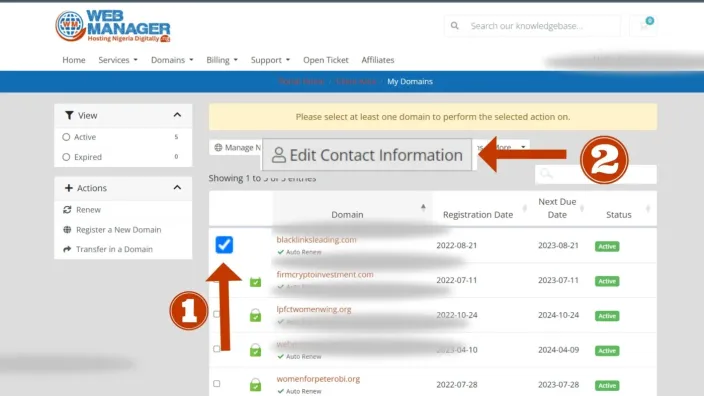The width and height of the screenshot is (704, 396).
Task: Click the Manage Nameservers button
Action: click(x=236, y=147)
